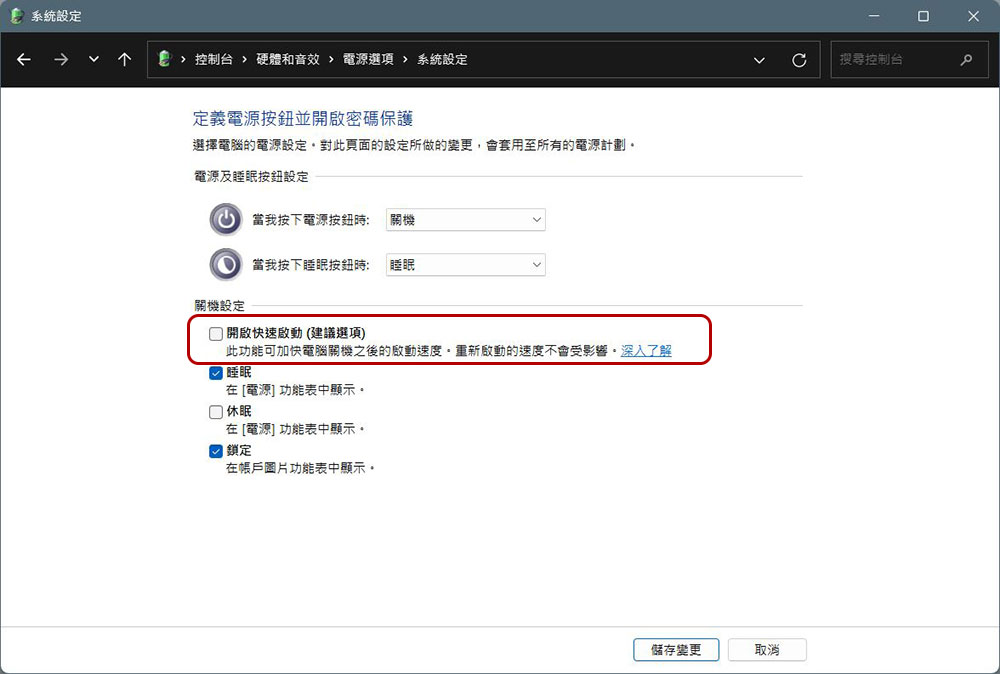
Task: Close the 系統設定 window
Action: click(x=973, y=16)
